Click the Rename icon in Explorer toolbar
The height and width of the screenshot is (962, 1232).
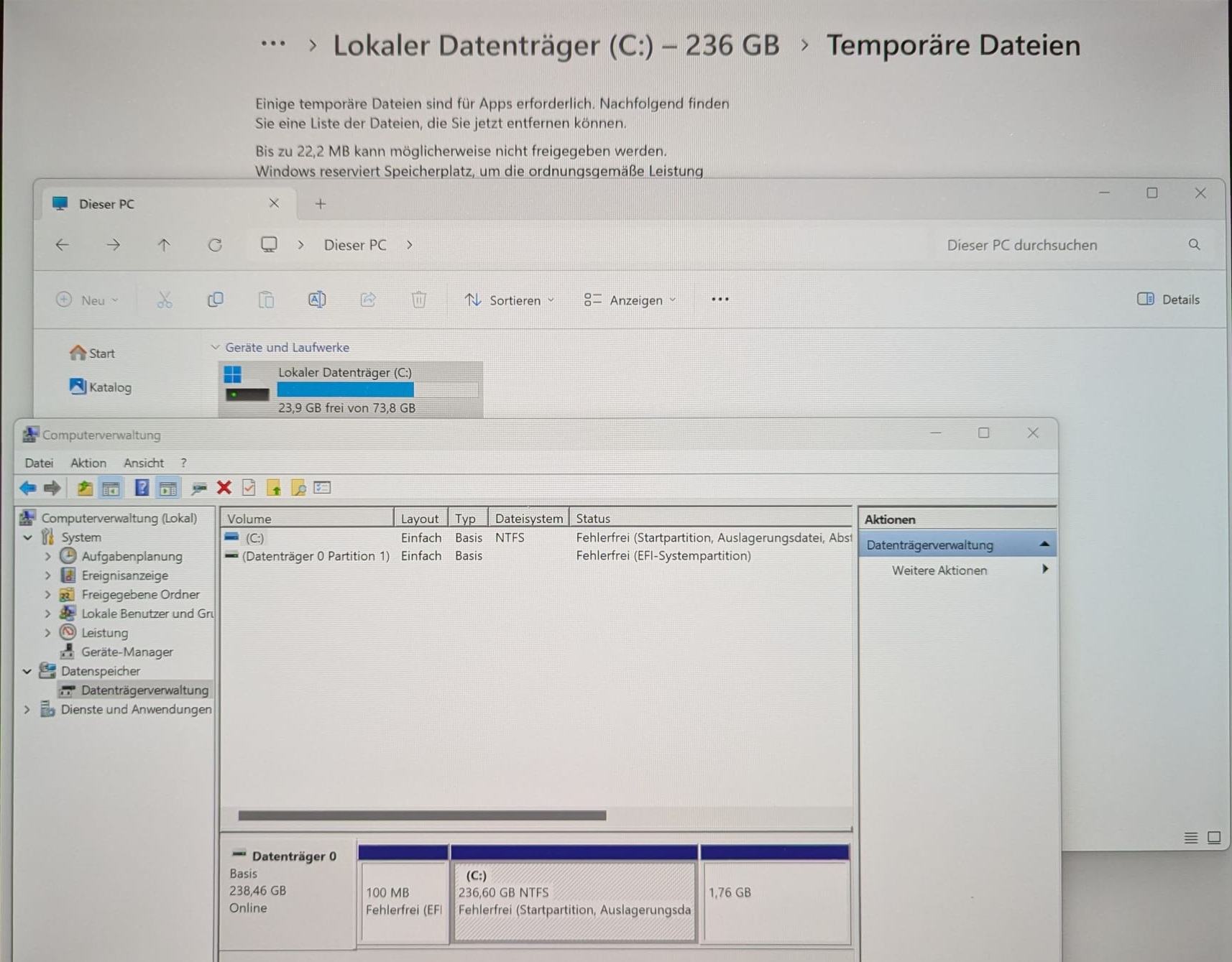tap(317, 300)
